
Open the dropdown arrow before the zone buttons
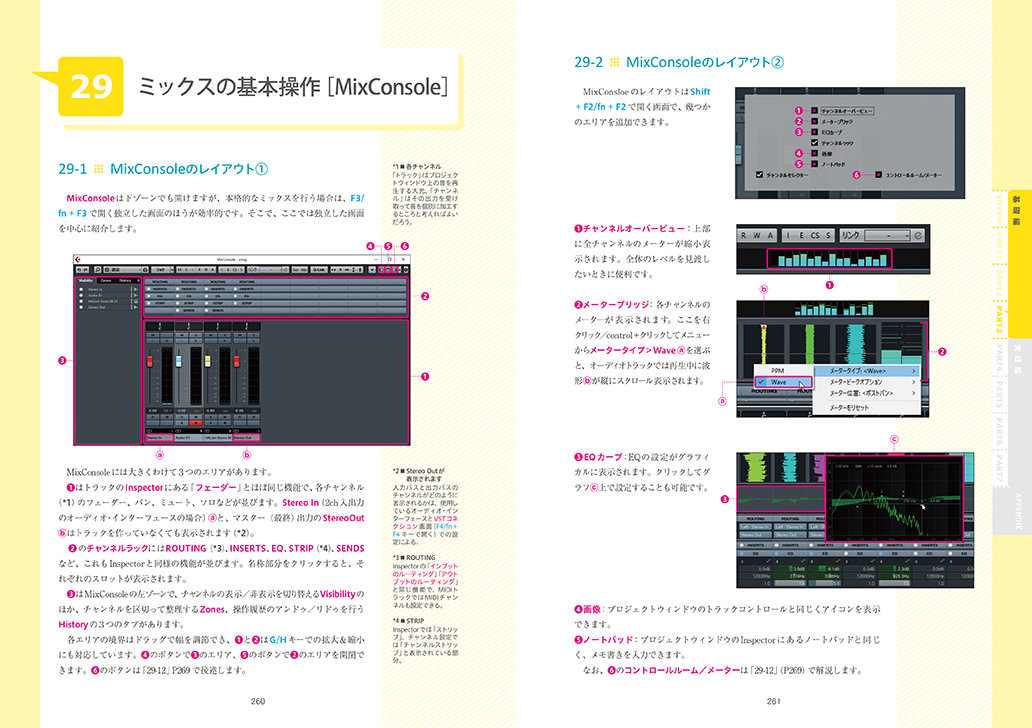[372, 270]
